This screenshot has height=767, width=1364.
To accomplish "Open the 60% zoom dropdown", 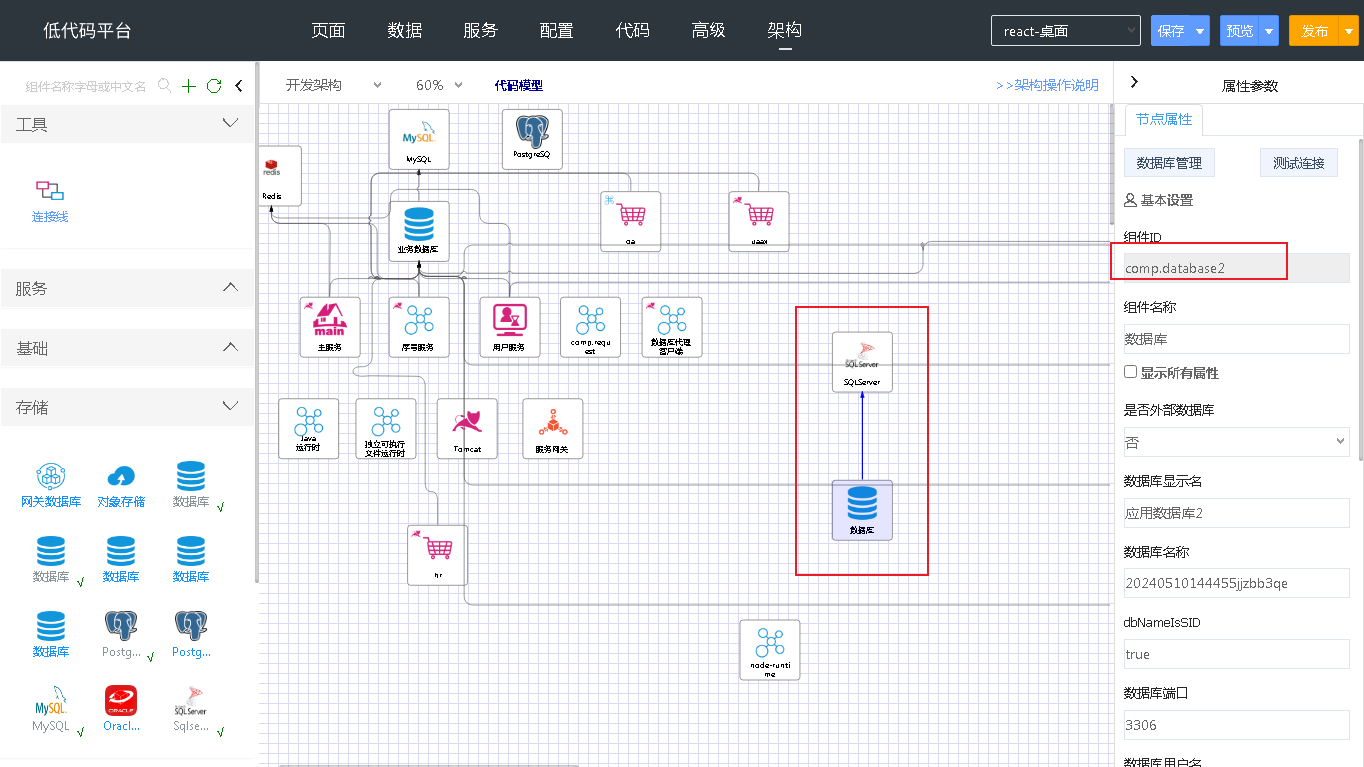I will point(440,86).
